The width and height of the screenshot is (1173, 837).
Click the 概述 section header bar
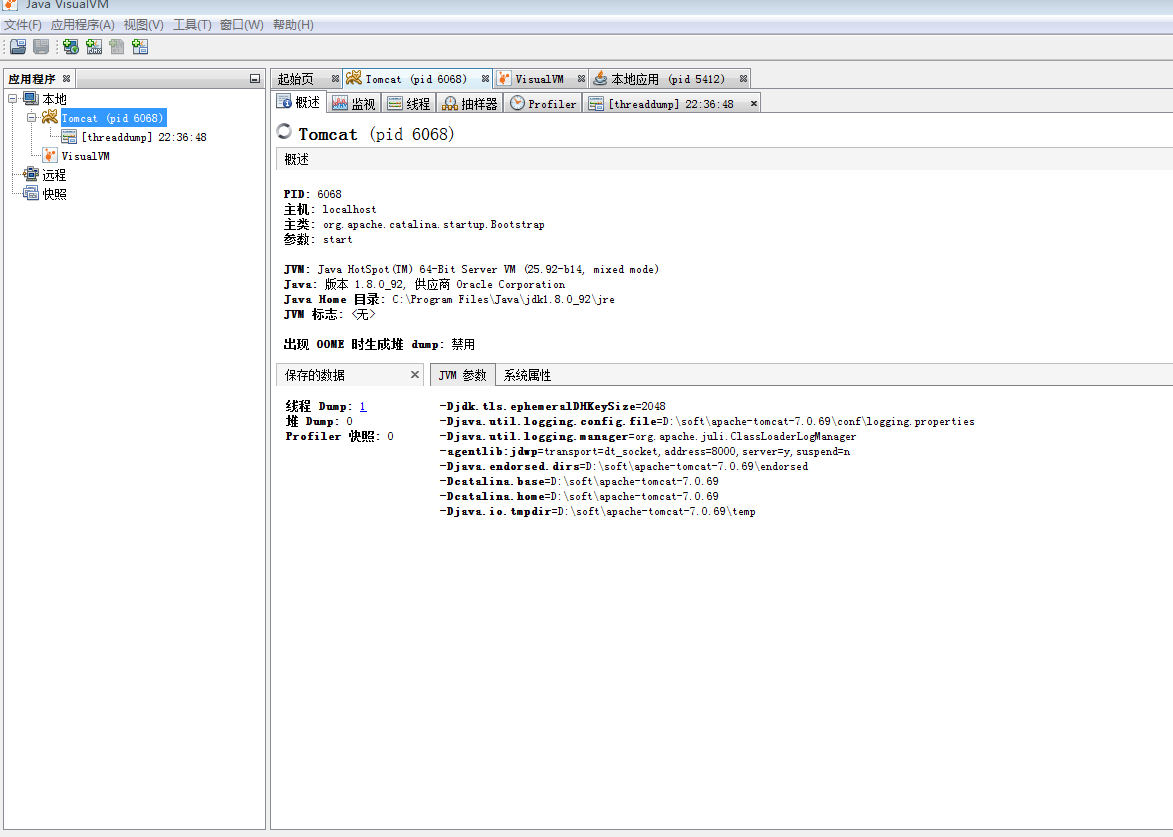[724, 159]
